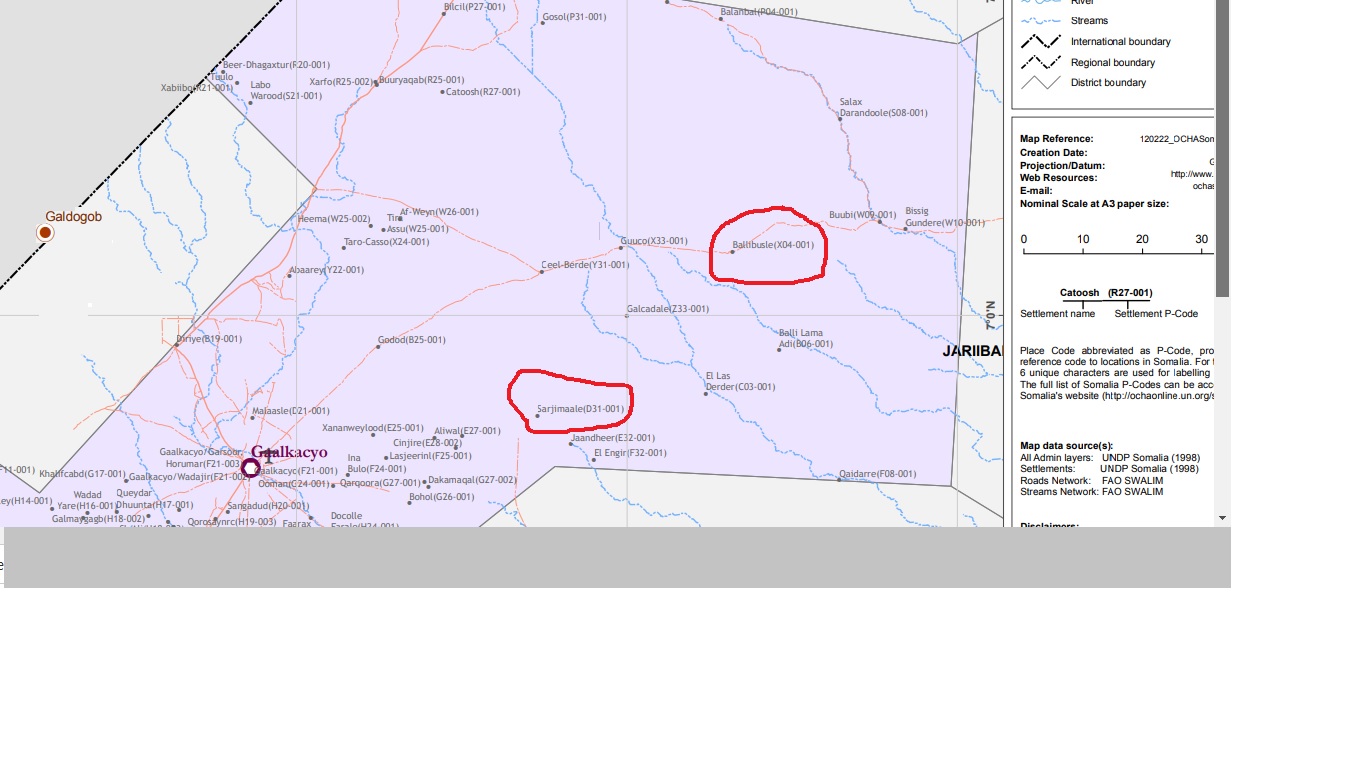The height and width of the screenshot is (768, 1366).
Task: Click the Buuryaqab(R25-001) label
Action: [422, 80]
